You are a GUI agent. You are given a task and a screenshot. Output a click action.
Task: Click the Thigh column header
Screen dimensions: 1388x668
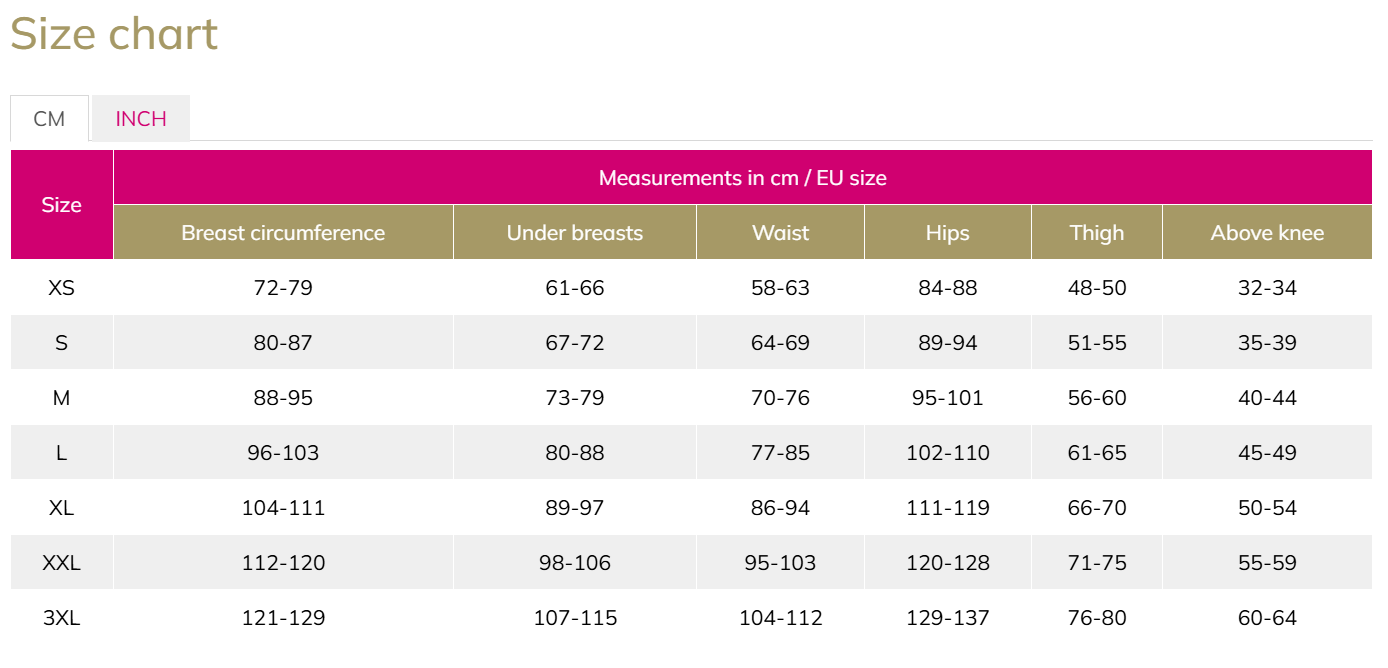[x=1097, y=233]
